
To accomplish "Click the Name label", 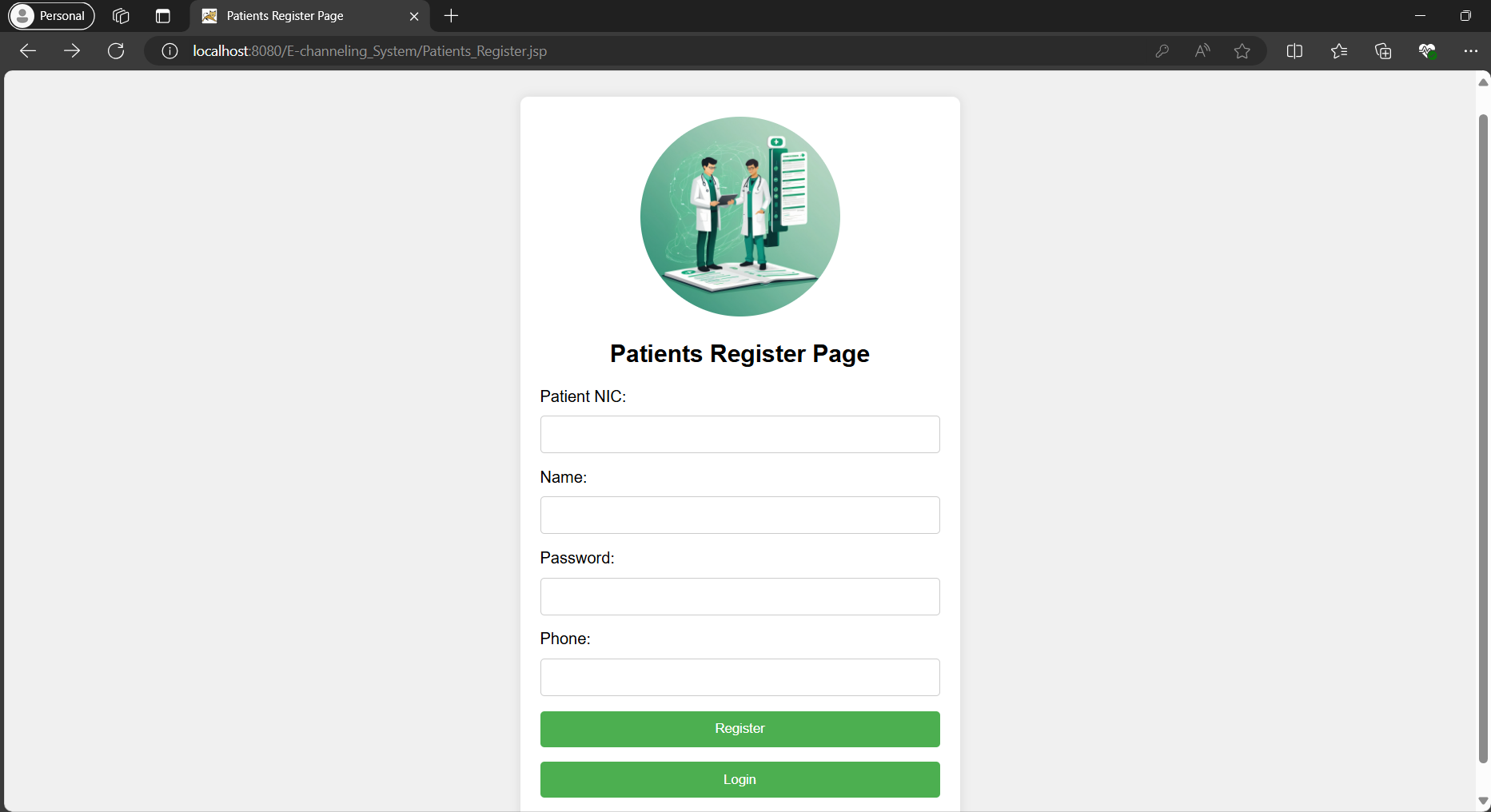I will (x=564, y=477).
